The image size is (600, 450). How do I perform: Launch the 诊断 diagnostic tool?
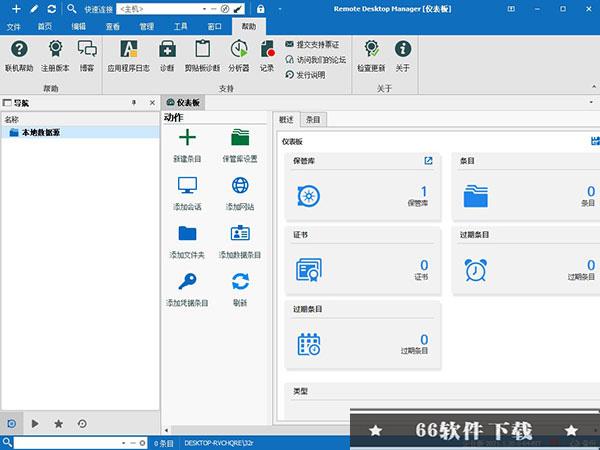coord(167,56)
